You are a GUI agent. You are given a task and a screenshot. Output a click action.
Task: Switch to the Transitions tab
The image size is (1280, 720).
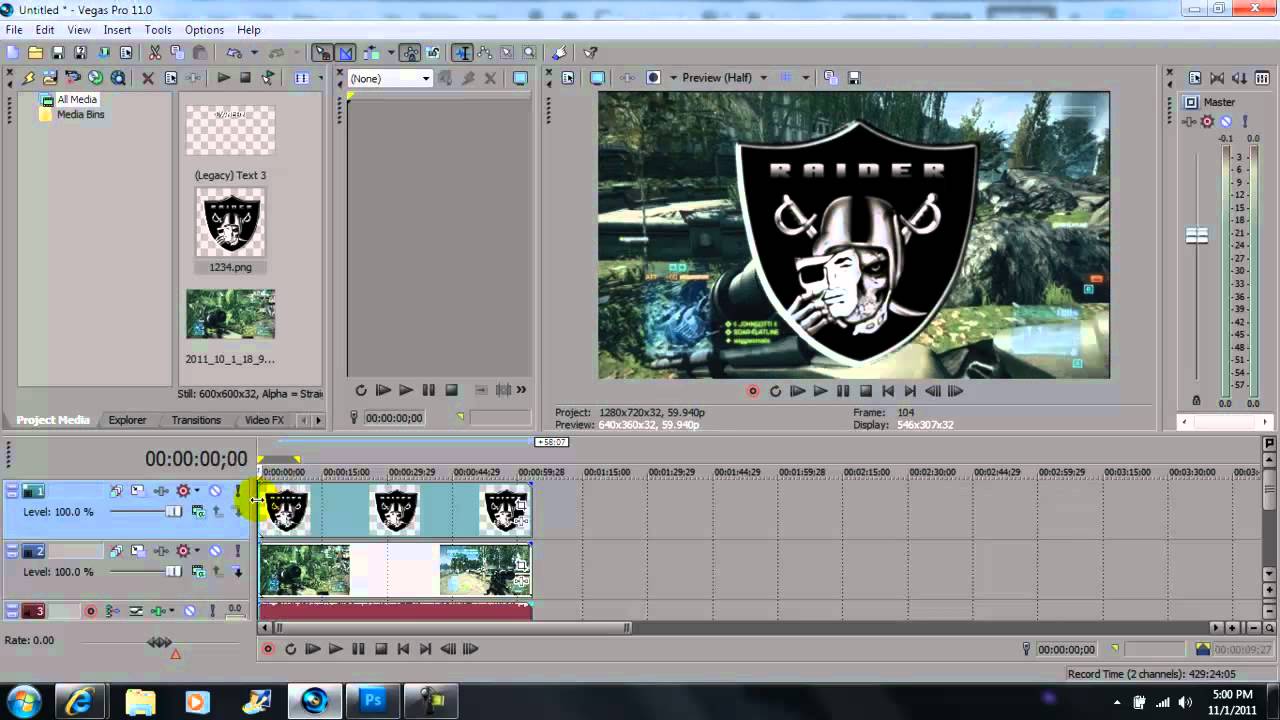[196, 420]
